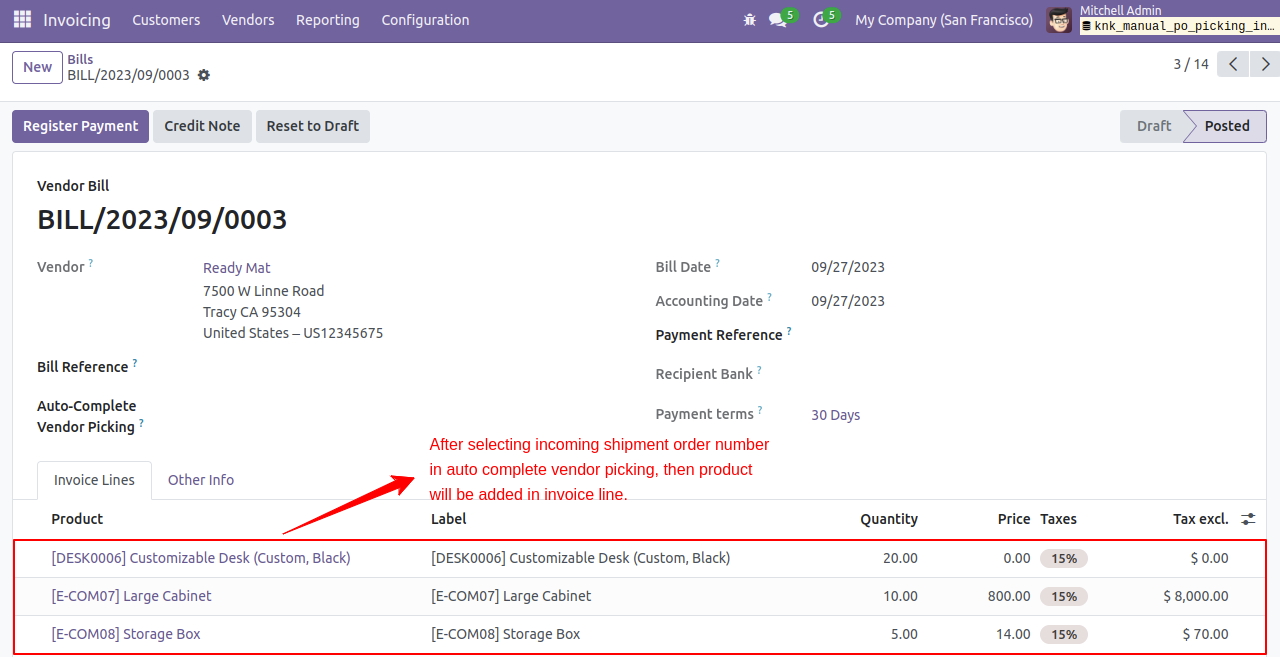
Task: Switch to the Invoice Lines tab
Action: tap(94, 480)
